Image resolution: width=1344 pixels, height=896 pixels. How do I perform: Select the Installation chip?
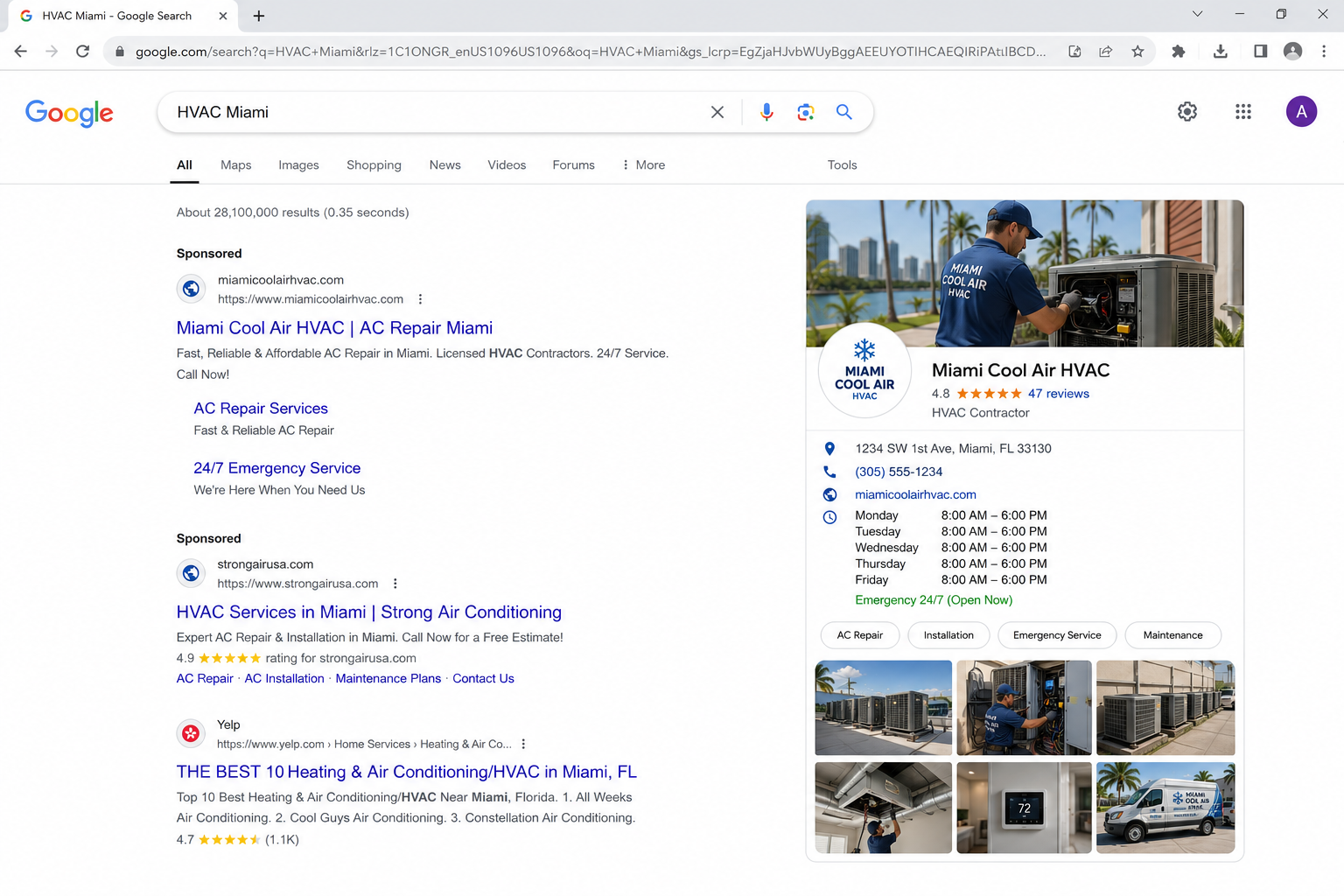(948, 635)
